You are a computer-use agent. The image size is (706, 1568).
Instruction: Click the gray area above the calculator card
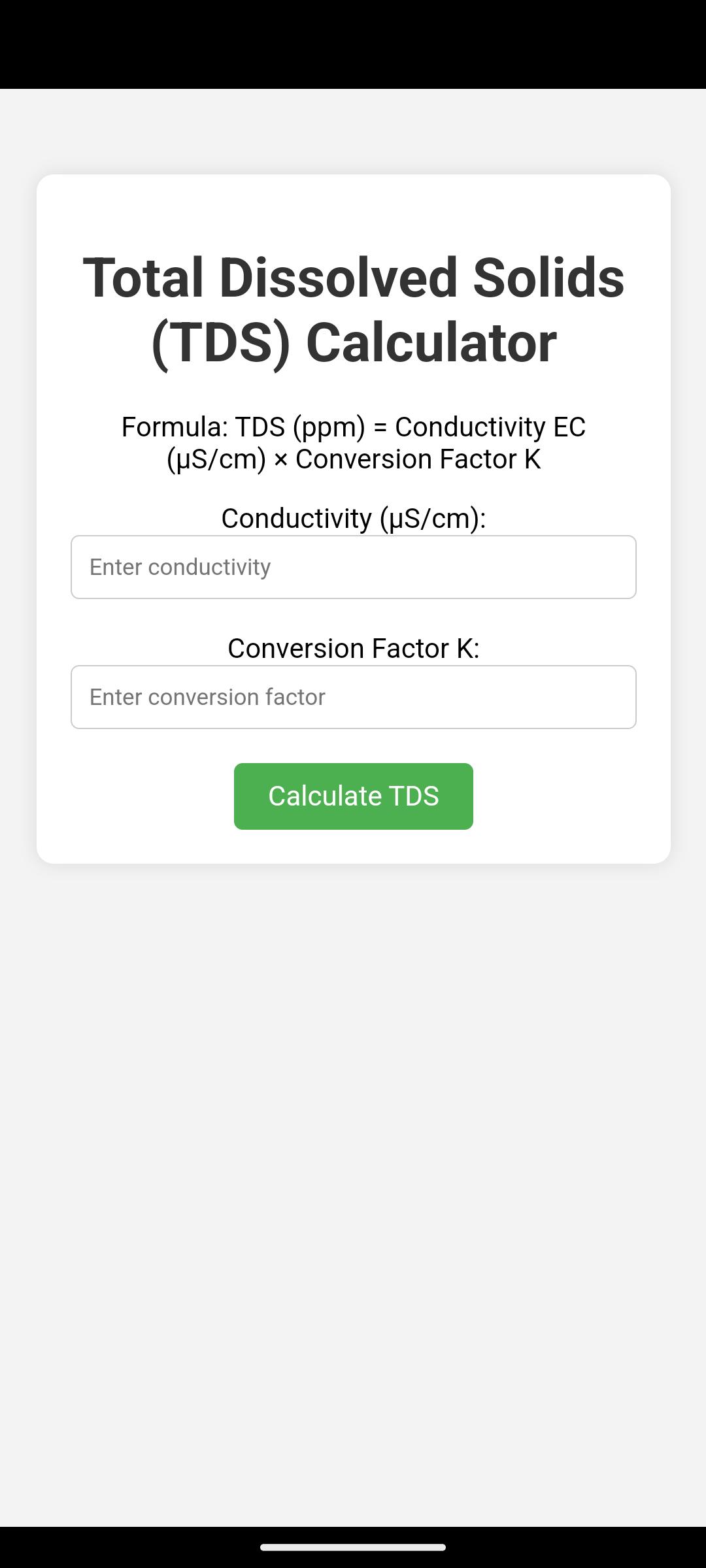[x=353, y=131]
